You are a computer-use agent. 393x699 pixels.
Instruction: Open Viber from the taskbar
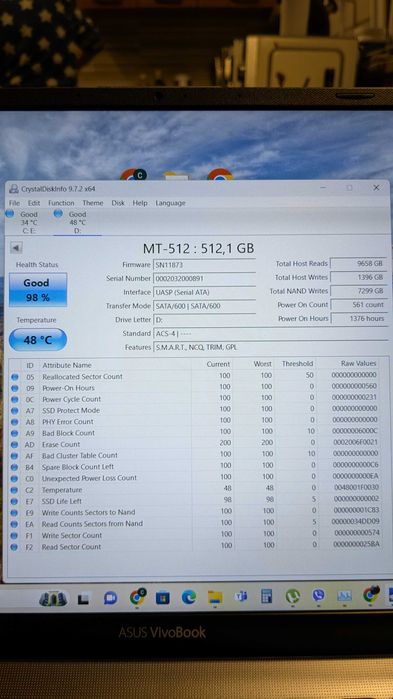point(318,596)
